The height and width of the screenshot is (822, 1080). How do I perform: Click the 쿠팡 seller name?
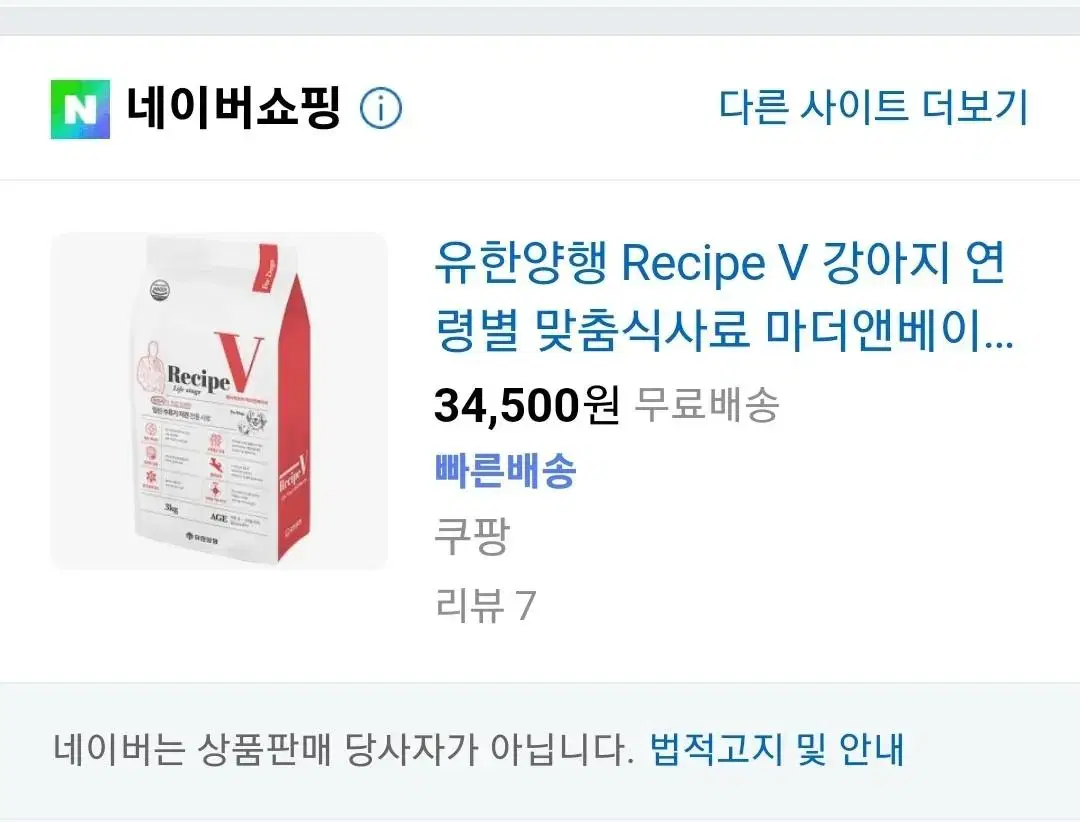pos(472,537)
